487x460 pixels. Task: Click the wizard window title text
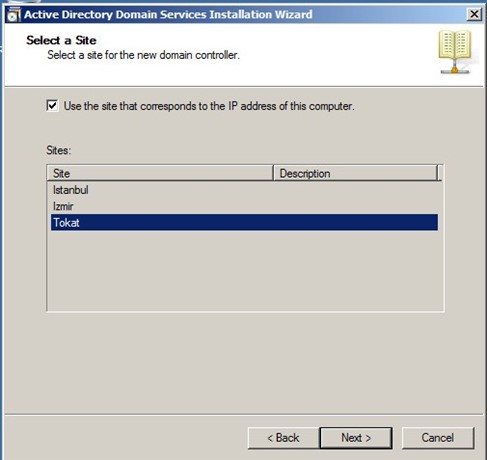coord(168,14)
